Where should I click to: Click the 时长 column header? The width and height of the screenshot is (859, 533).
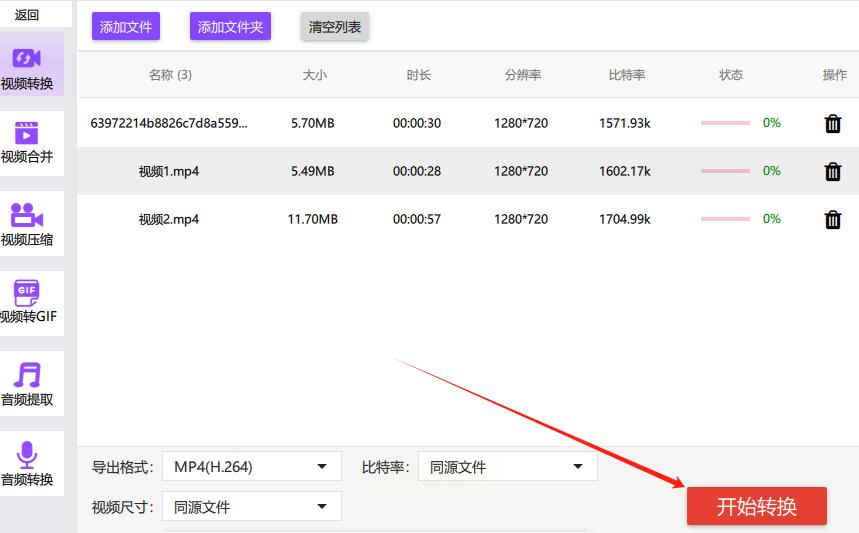tap(419, 75)
